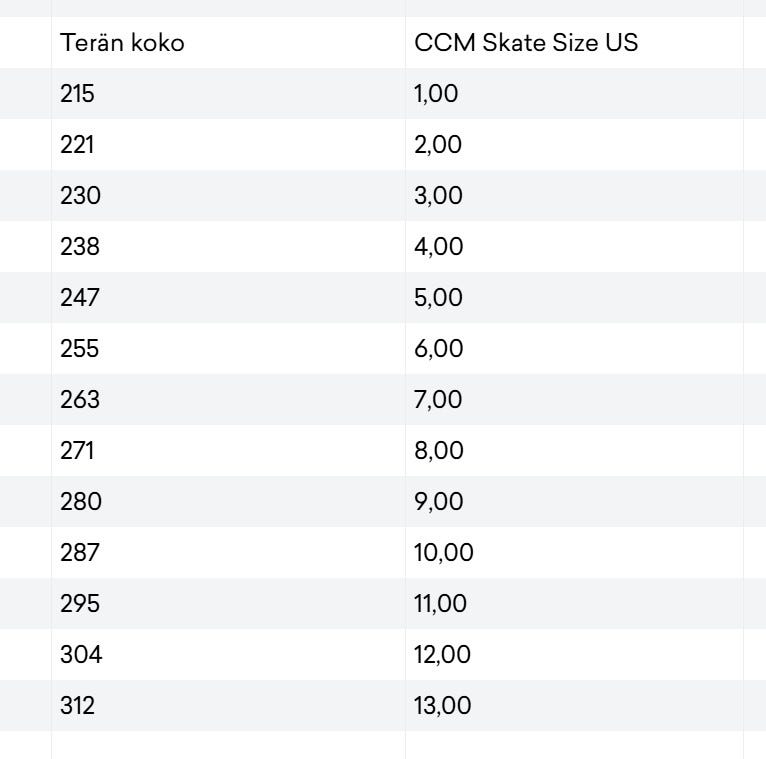Click the 12,00 skate size cell
This screenshot has height=759, width=766.
pos(442,655)
